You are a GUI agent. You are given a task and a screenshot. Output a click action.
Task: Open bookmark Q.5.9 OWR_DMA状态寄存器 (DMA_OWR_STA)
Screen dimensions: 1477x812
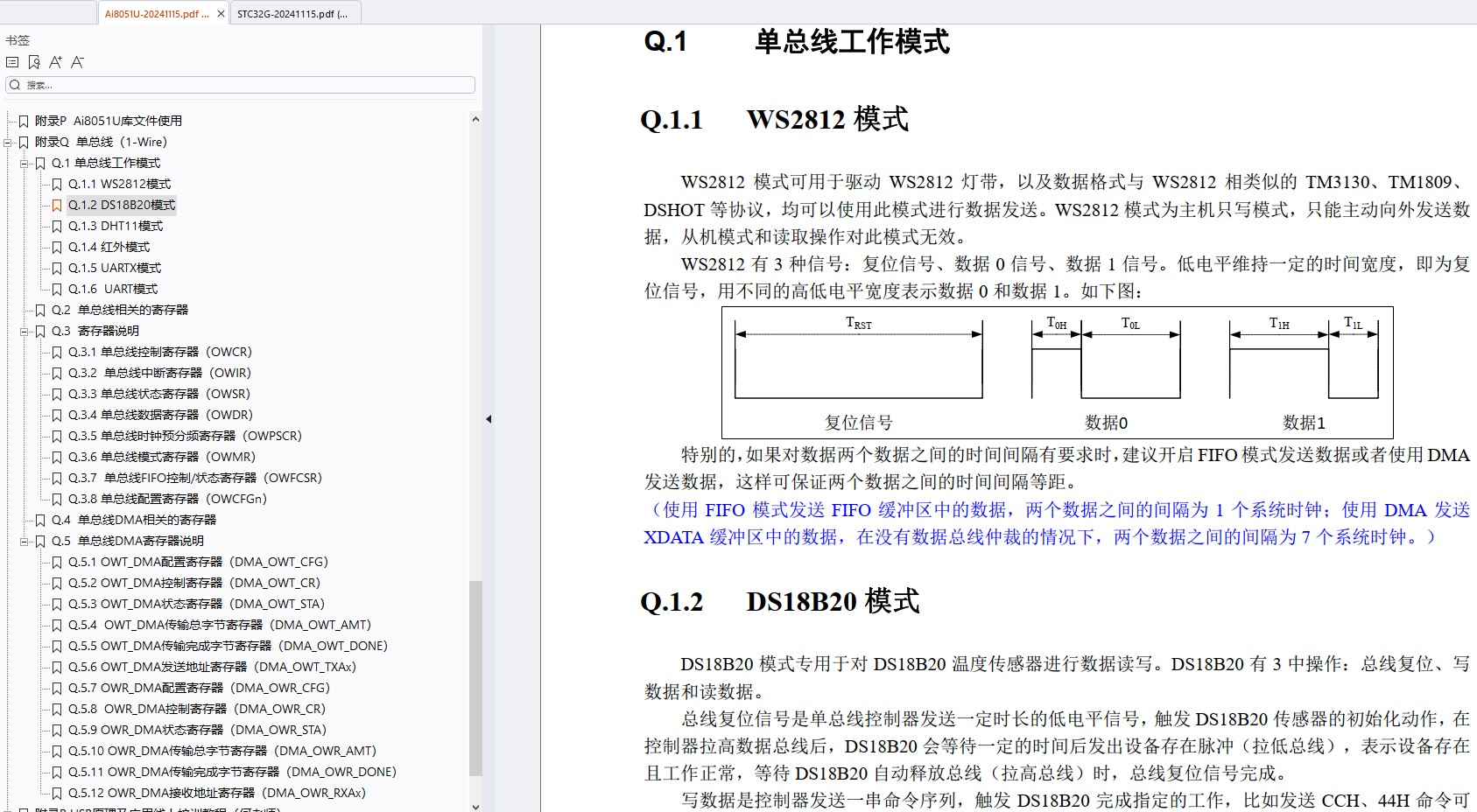click(197, 730)
